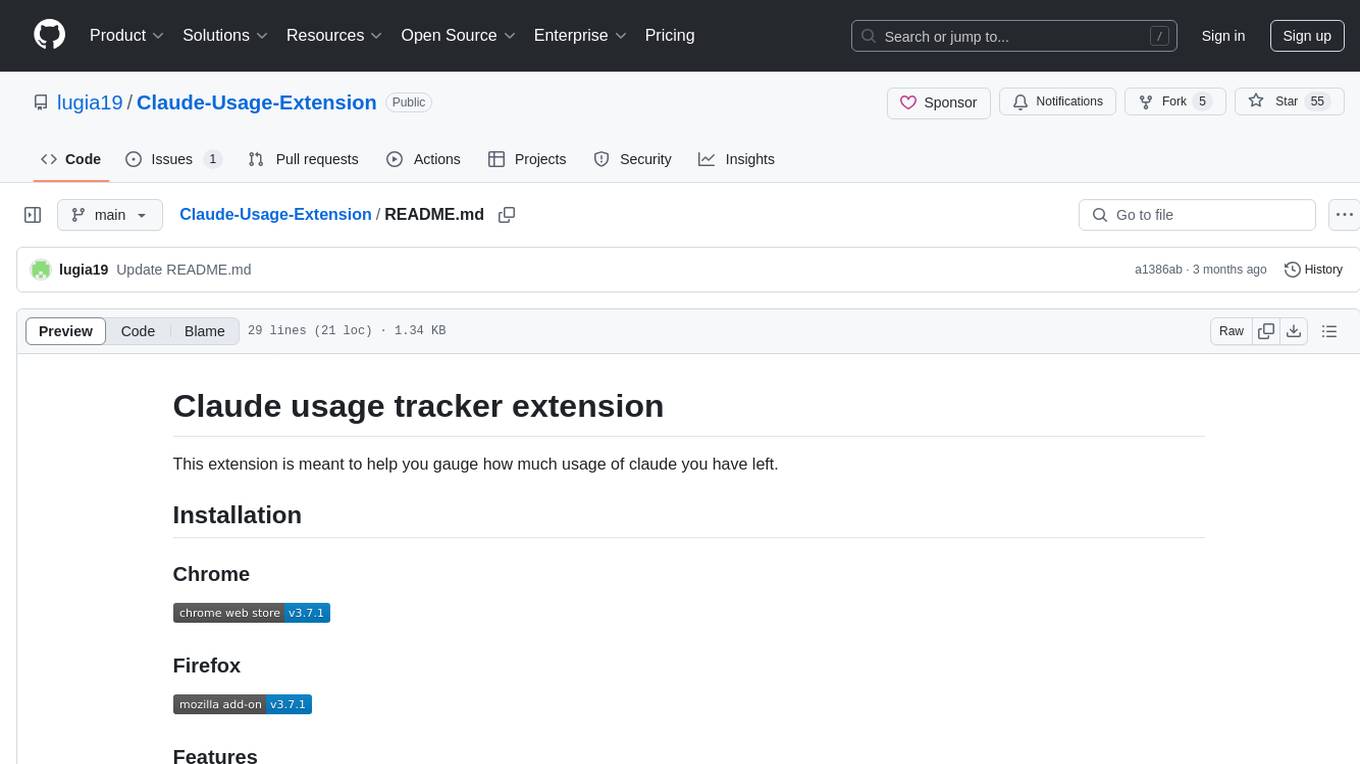The image size is (1360, 764).
Task: Sign in to GitHub
Action: [1223, 36]
